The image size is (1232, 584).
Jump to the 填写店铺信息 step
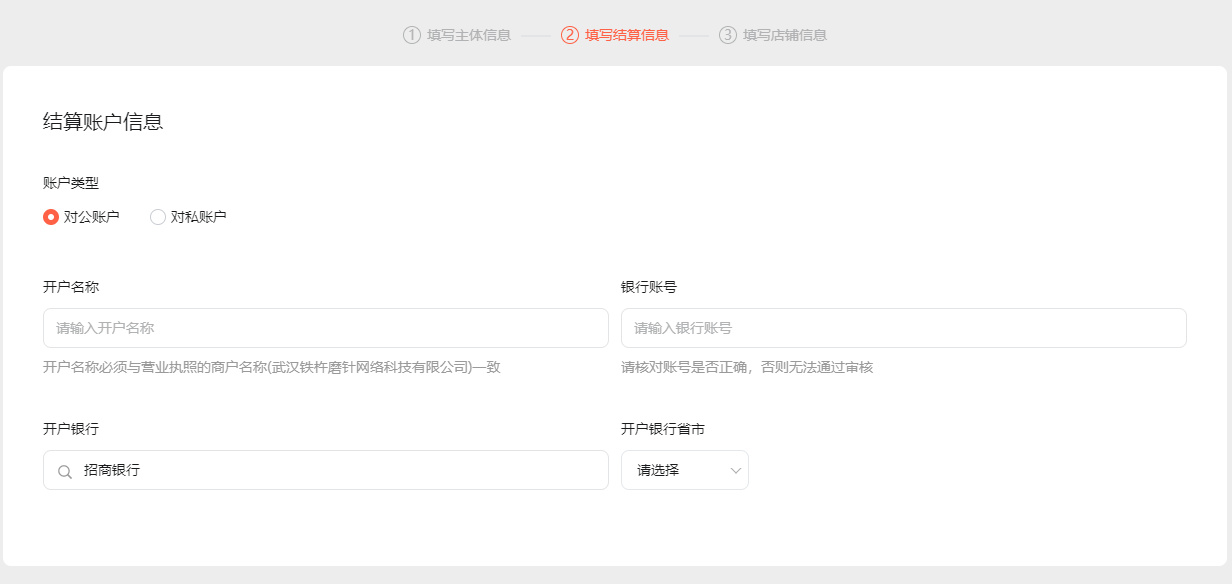(x=785, y=35)
